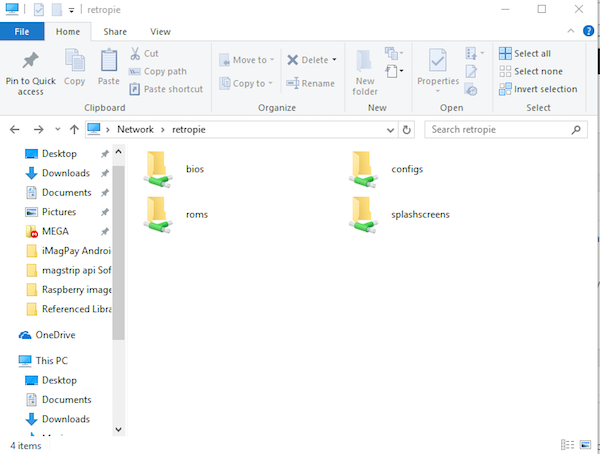Open magstrip api folder in sidebar
The height and width of the screenshot is (454, 600).
(69, 270)
